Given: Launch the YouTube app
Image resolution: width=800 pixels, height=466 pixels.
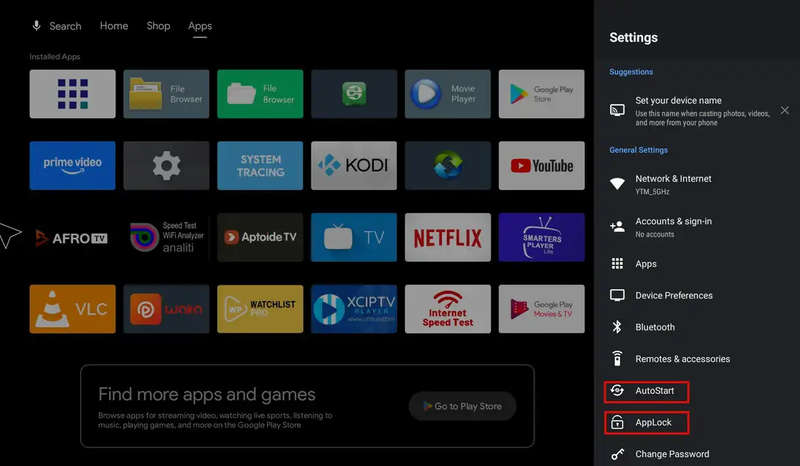Looking at the screenshot, I should (542, 165).
